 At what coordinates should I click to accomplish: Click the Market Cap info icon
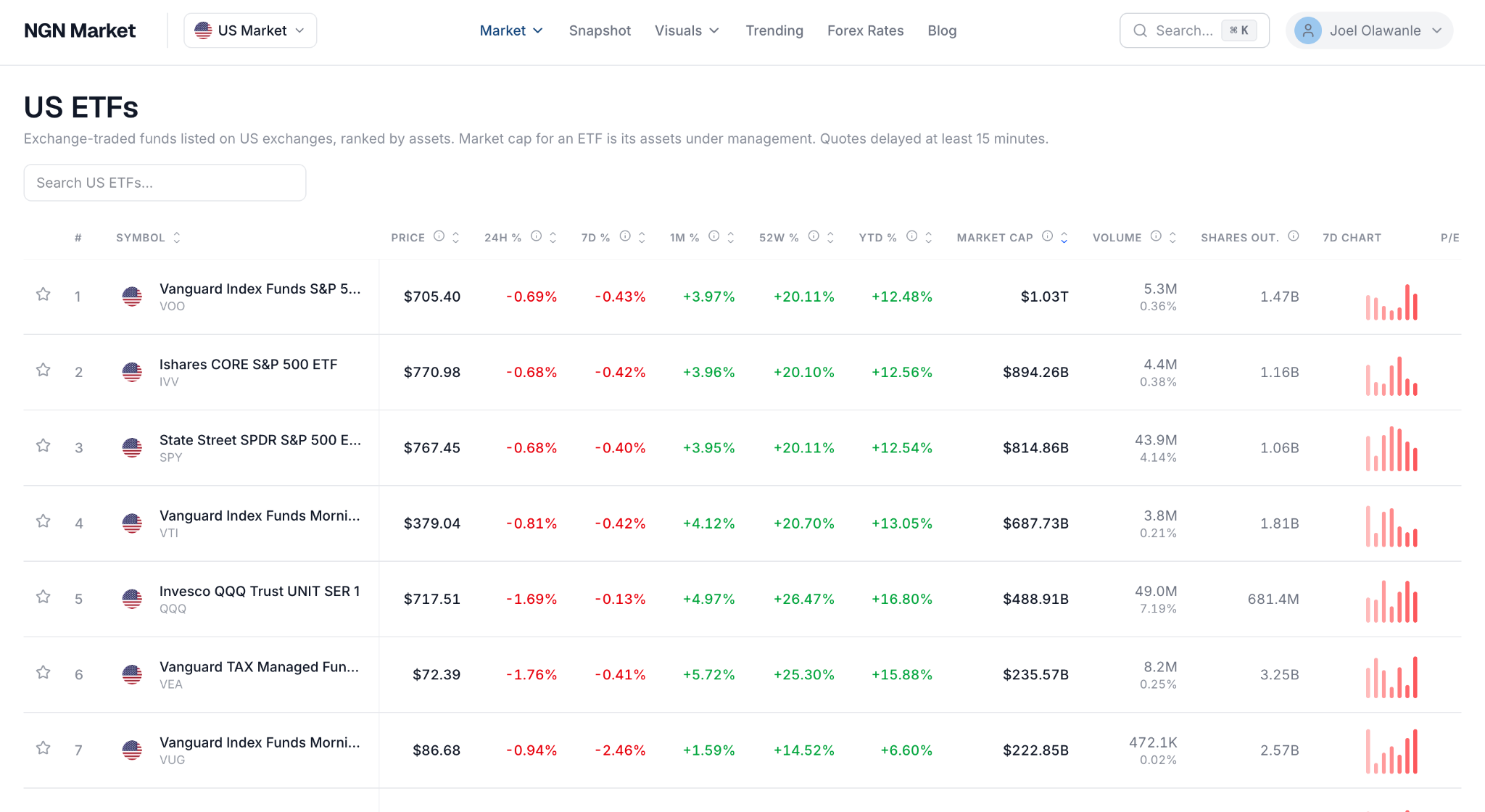click(1047, 236)
